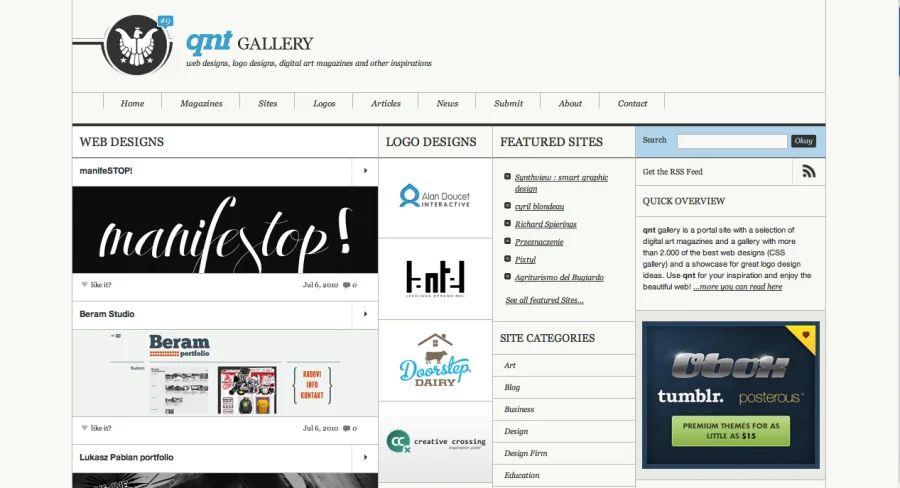
Task: Open the Design Firm category
Action: (x=525, y=453)
